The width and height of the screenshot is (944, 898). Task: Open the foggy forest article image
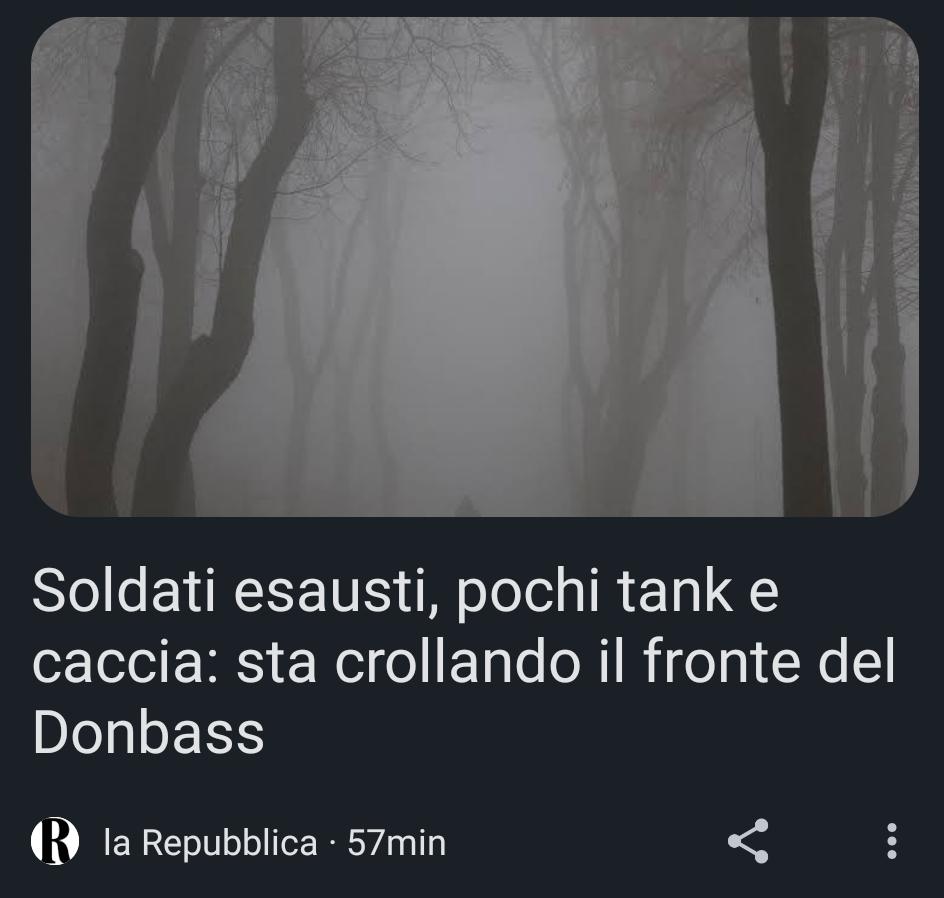pos(474,267)
